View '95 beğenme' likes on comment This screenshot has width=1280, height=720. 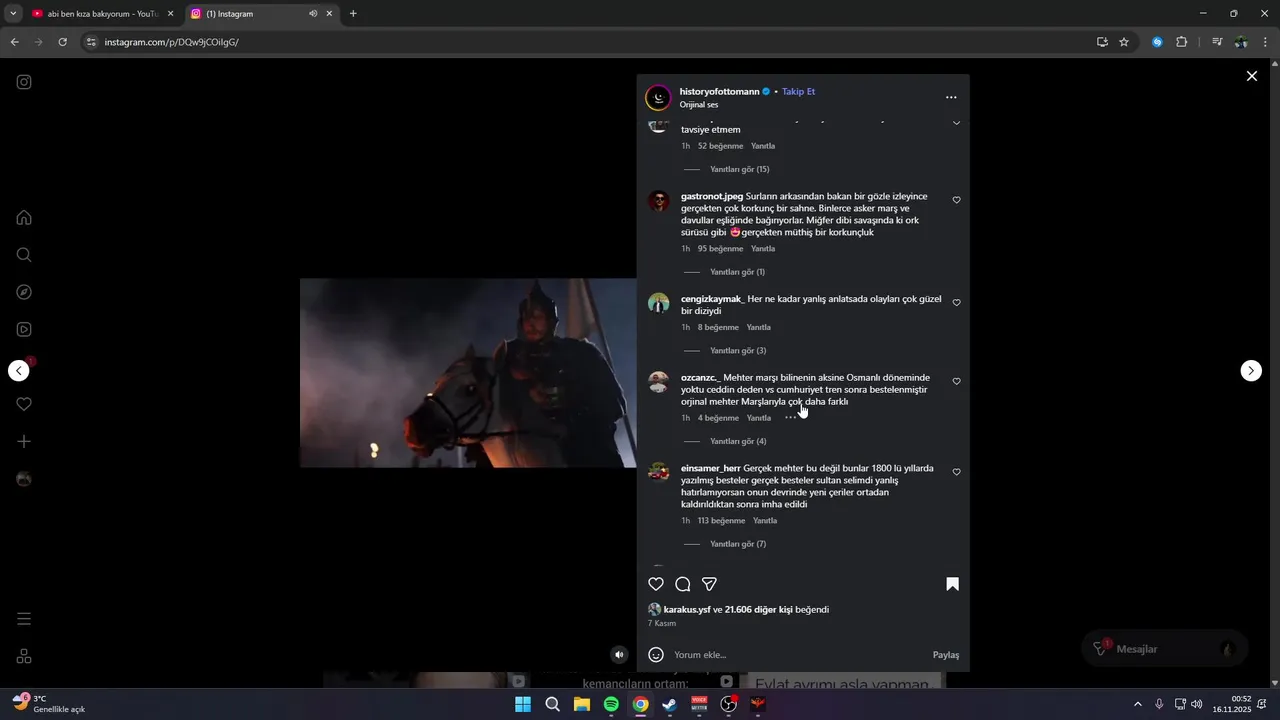coord(721,249)
